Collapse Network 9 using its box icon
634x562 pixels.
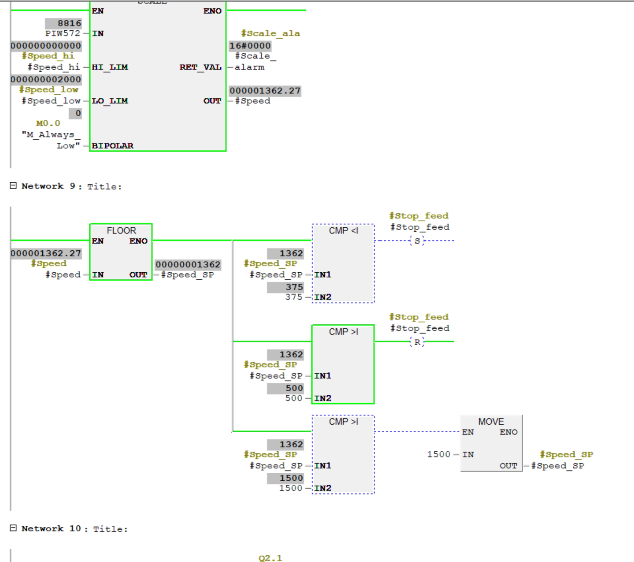13,186
